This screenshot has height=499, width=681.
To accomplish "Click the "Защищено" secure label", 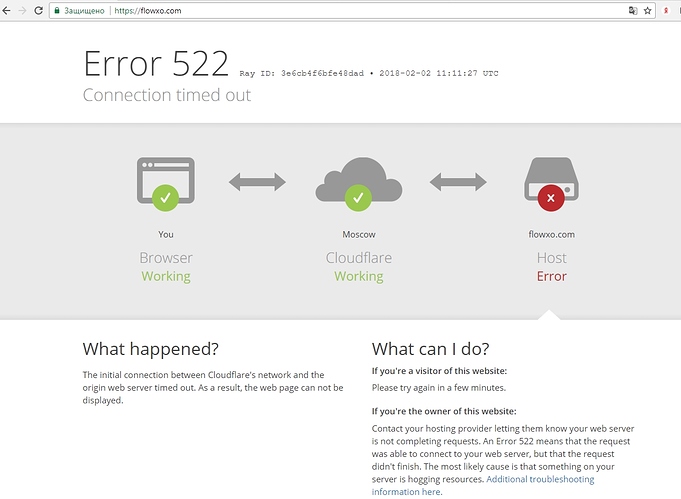I will pyautogui.click(x=84, y=11).
